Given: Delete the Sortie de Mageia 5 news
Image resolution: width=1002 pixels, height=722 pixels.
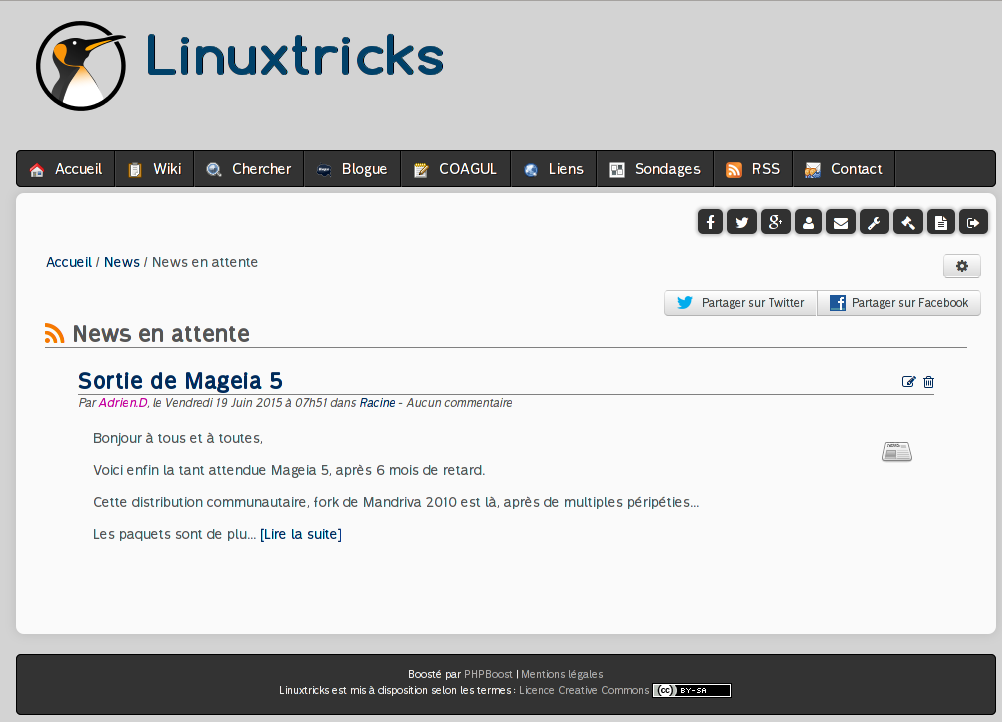Looking at the screenshot, I should coord(929,381).
